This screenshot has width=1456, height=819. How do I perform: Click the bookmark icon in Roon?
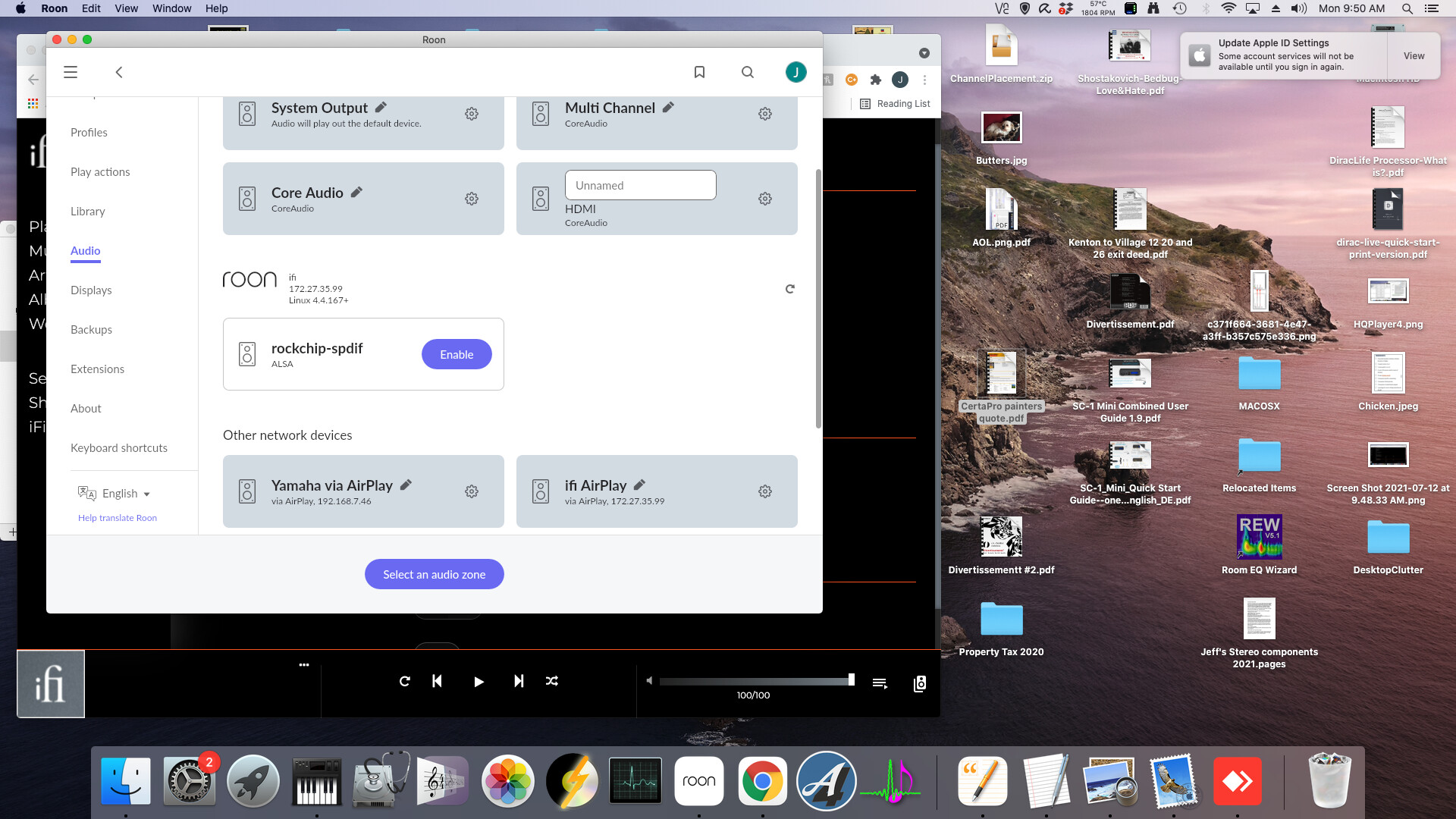coord(699,72)
